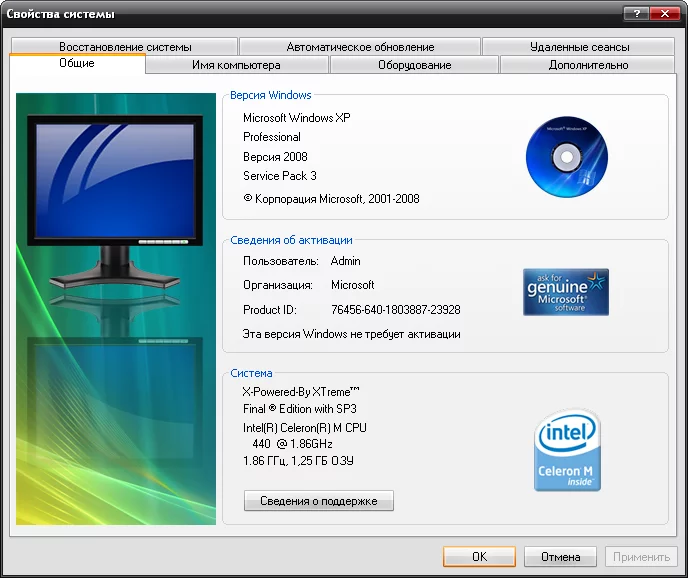This screenshot has width=688, height=578.
Task: Click the Корпорация Microsoft, 2001-2008 copyright line
Action: (x=331, y=199)
